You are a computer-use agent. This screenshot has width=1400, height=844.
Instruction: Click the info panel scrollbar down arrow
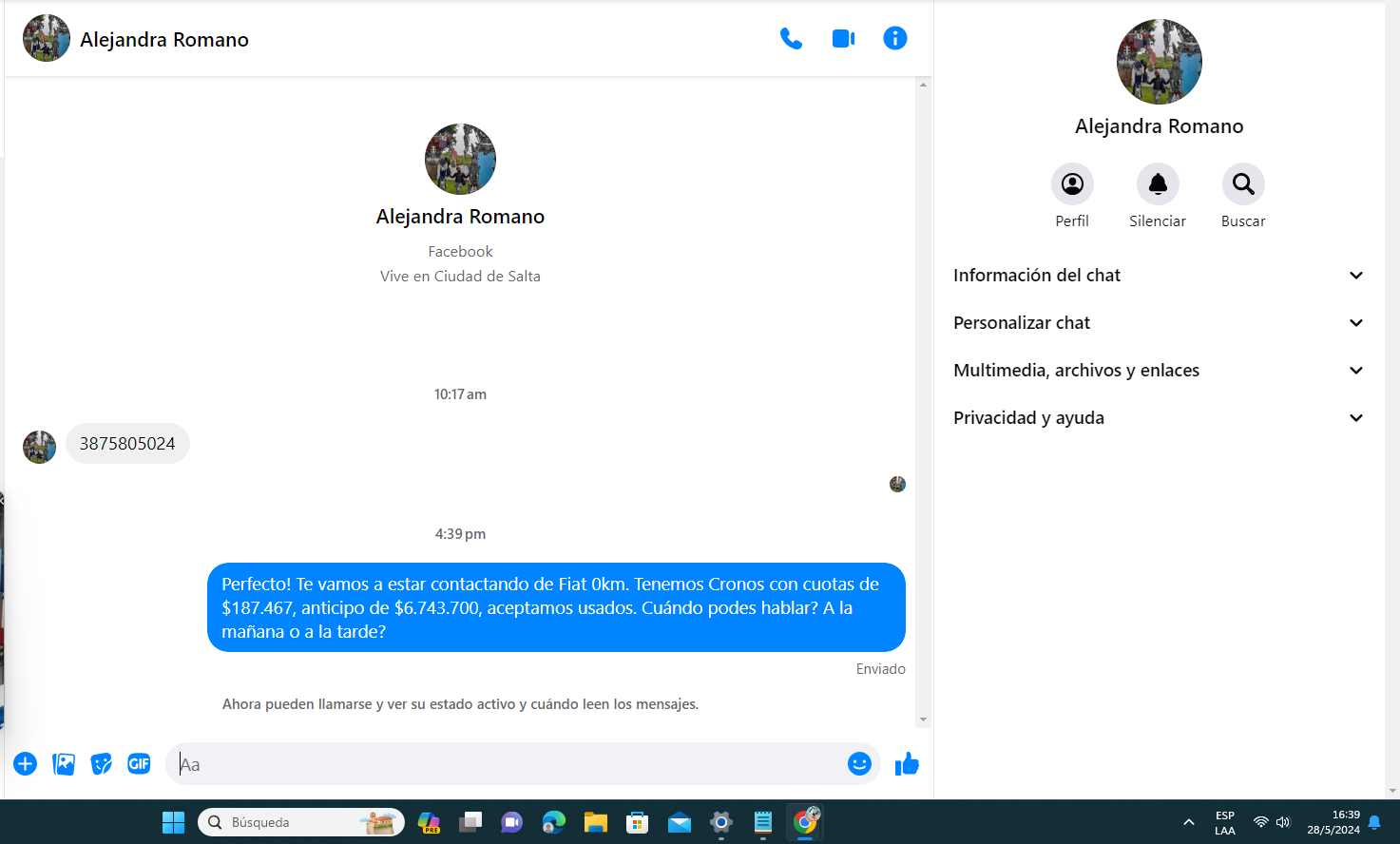point(1392,791)
